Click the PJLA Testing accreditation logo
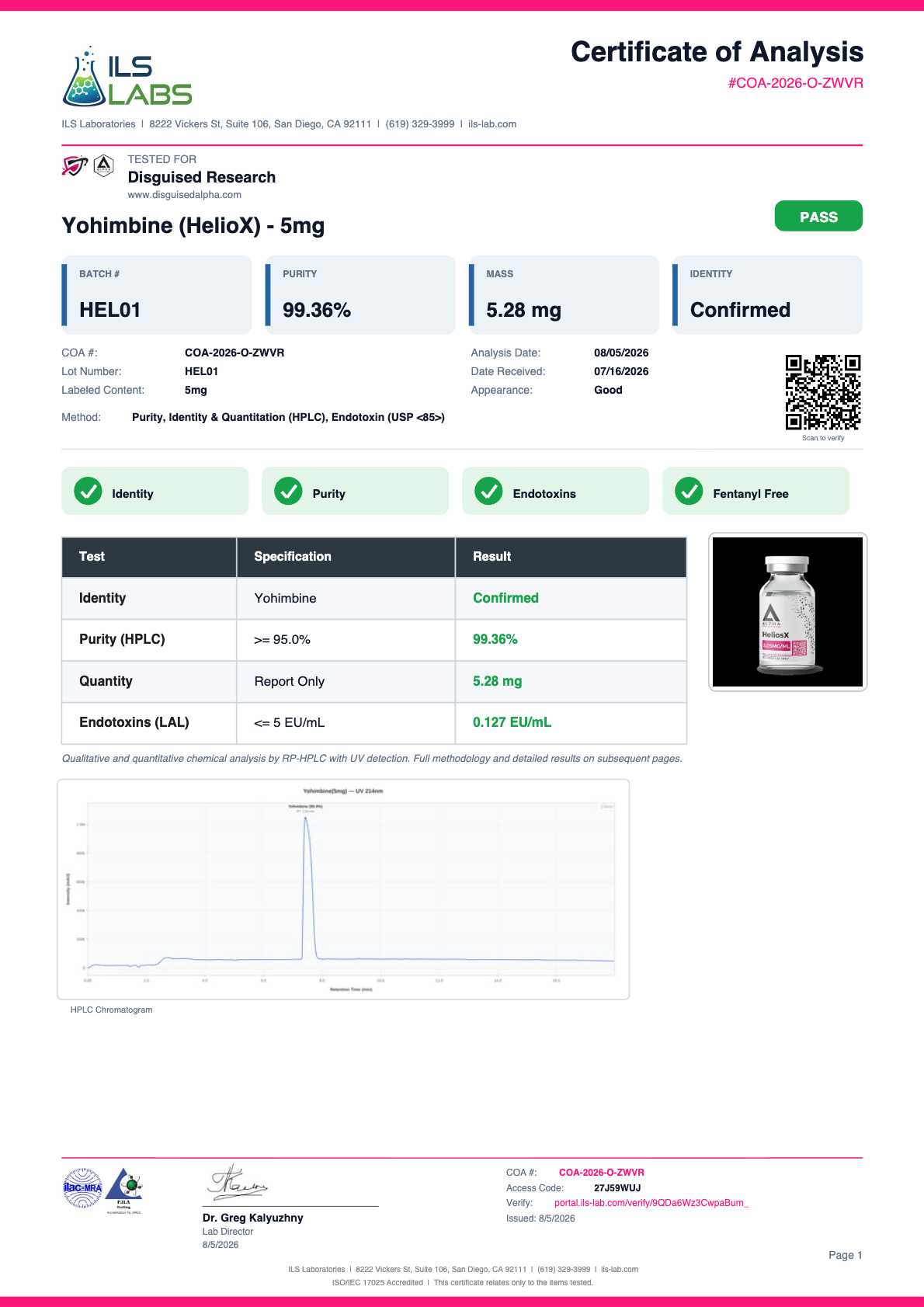The height and width of the screenshot is (1307, 924). coord(124,1191)
